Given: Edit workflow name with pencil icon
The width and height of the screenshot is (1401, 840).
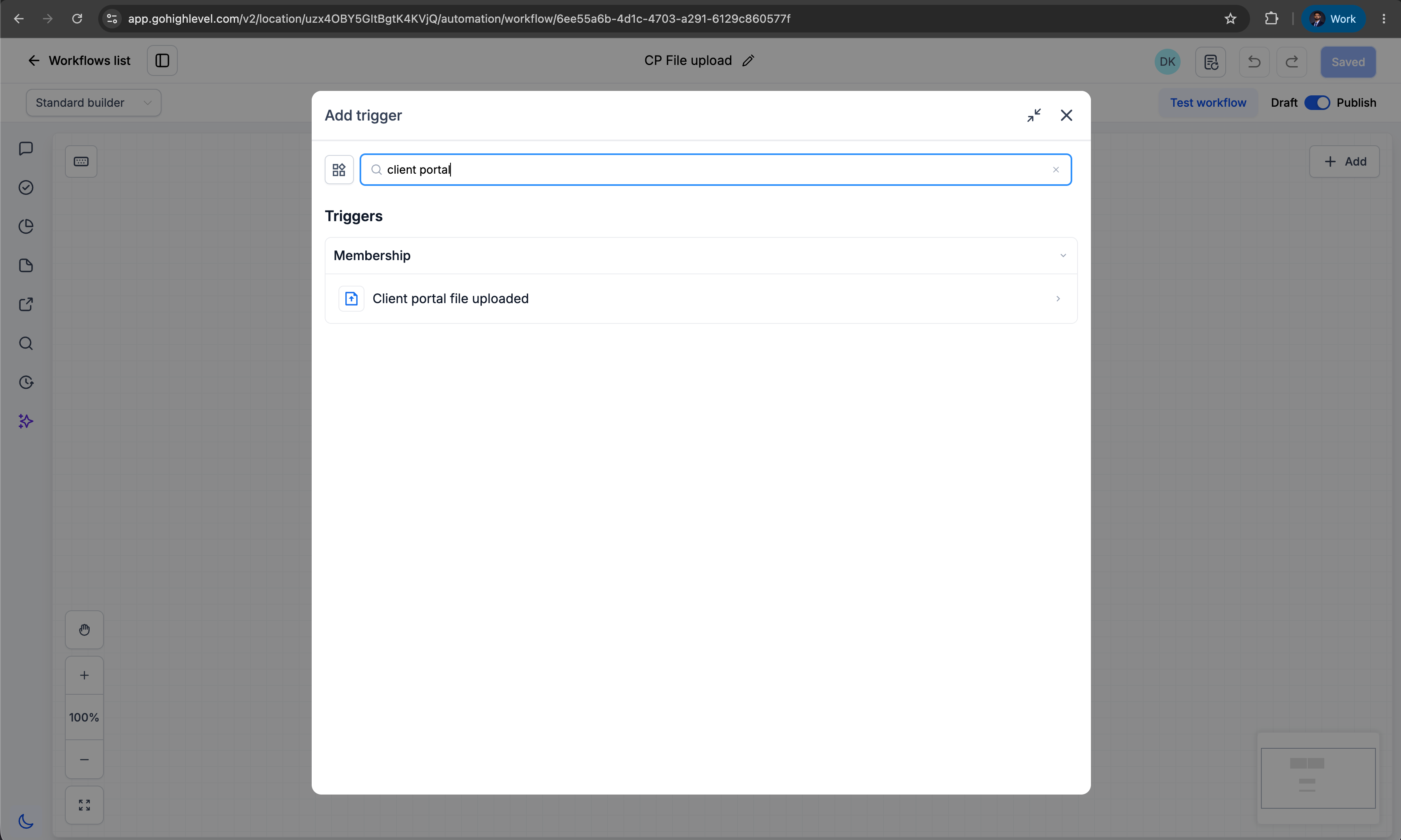Looking at the screenshot, I should click(x=748, y=60).
